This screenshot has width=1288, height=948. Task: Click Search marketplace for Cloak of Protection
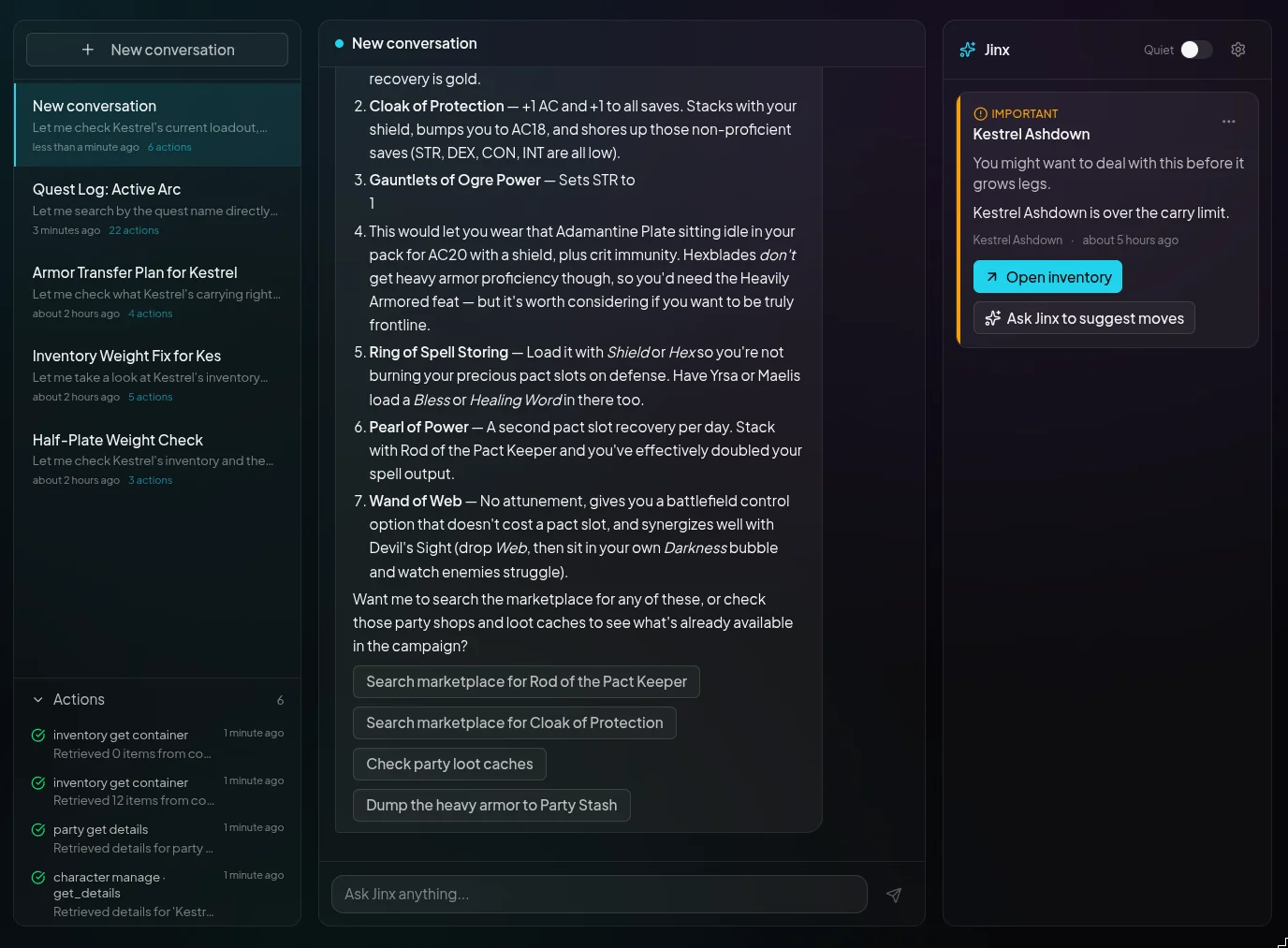point(514,722)
